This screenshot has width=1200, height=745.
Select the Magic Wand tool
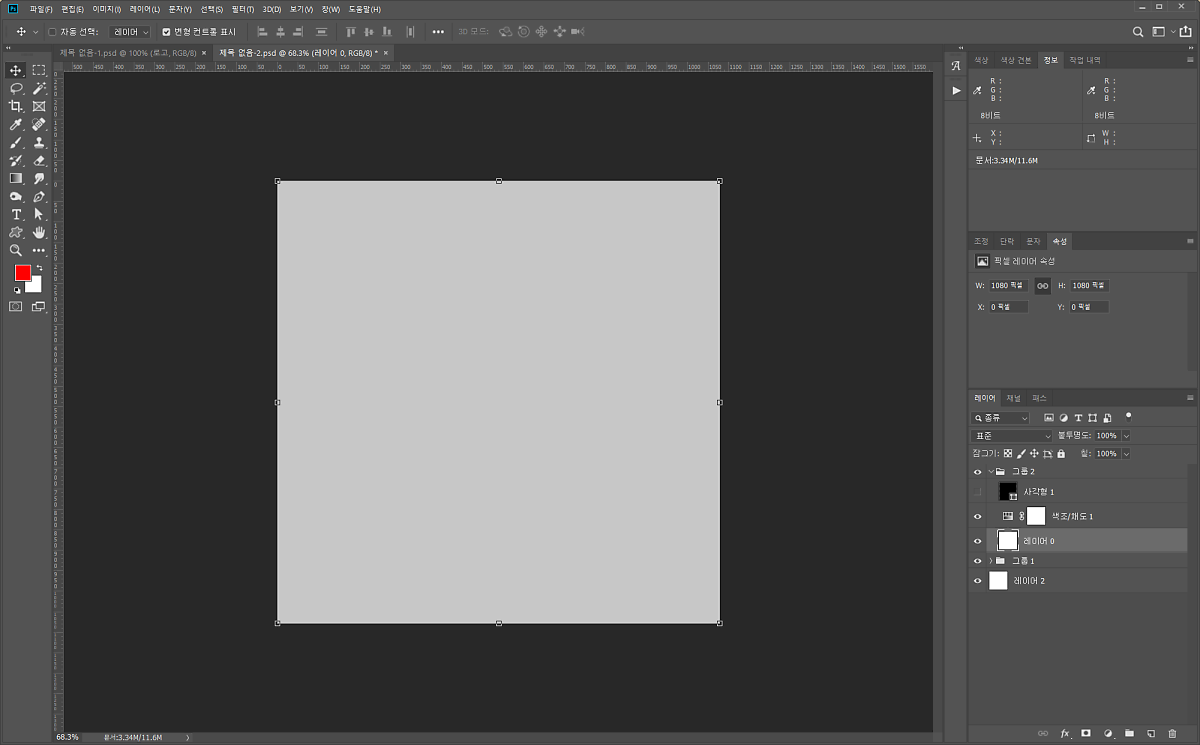click(x=39, y=88)
